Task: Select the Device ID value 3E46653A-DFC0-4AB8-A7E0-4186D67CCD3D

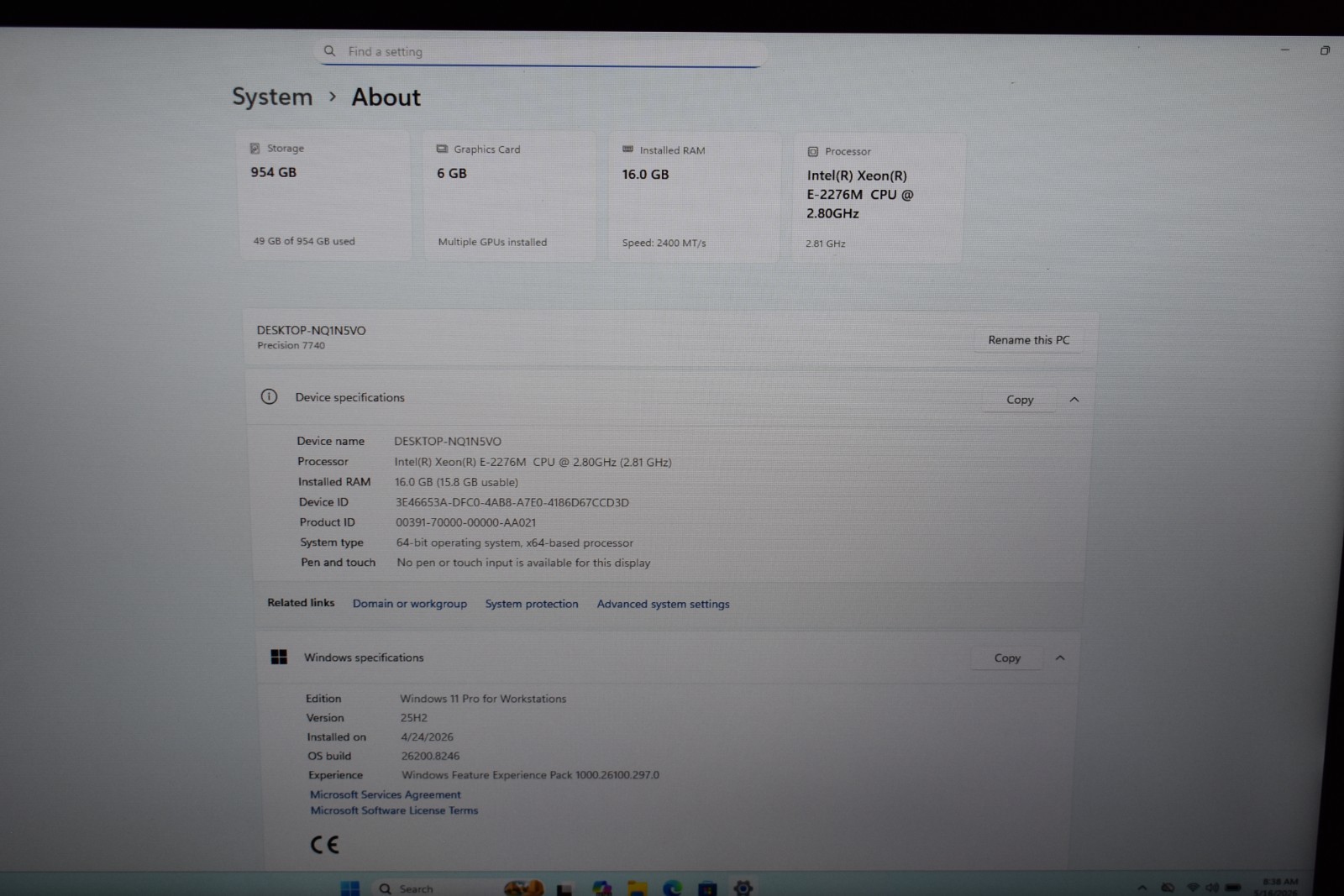Action: pyautogui.click(x=512, y=502)
